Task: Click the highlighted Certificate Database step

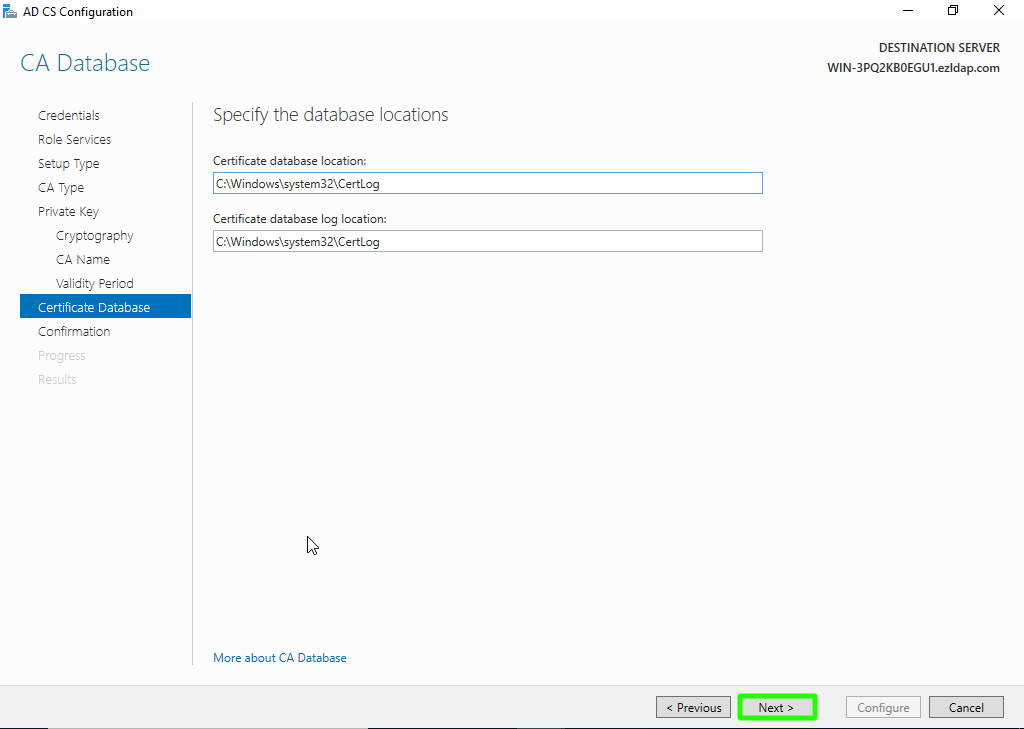Action: coord(94,307)
